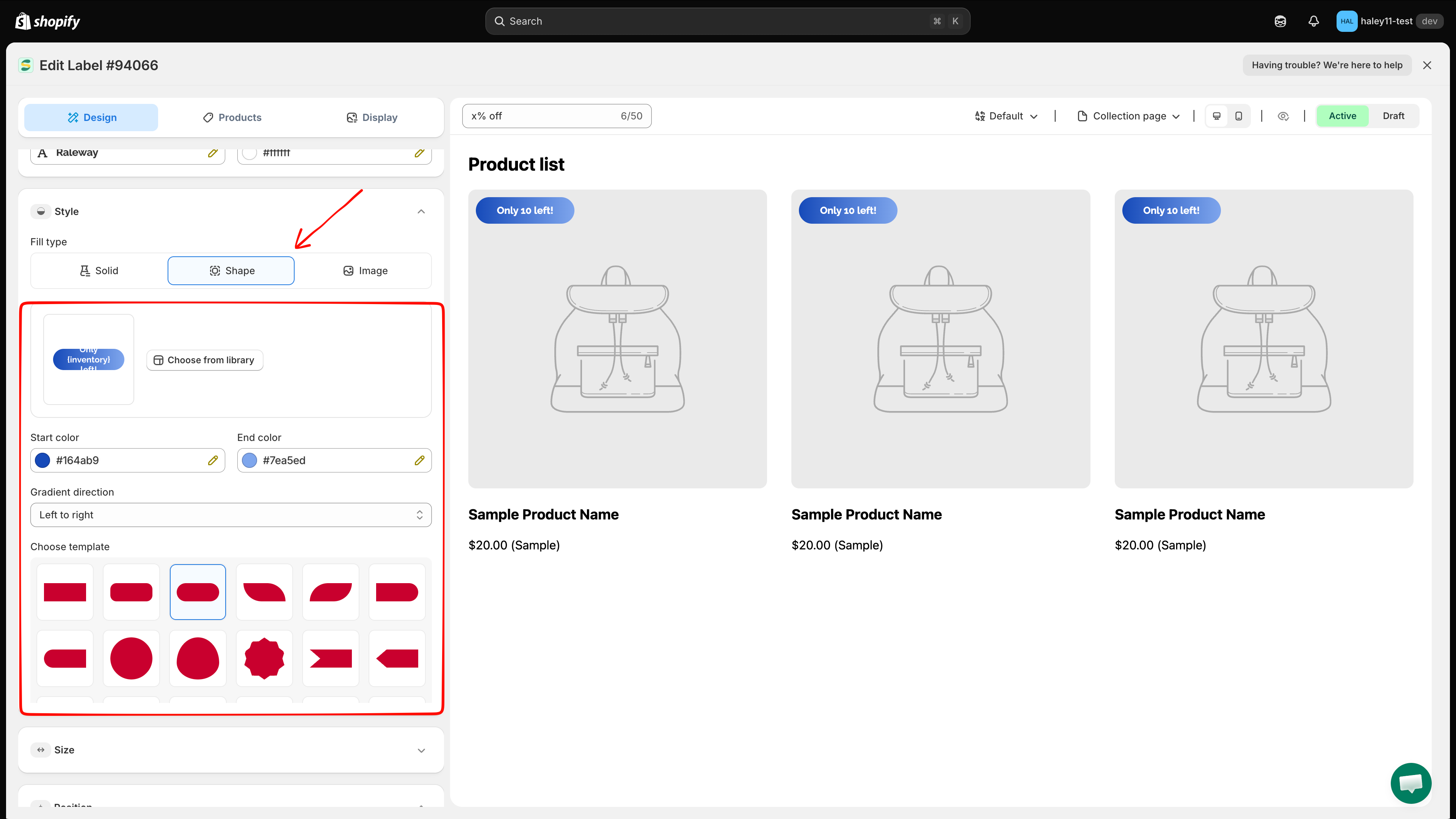1456x819 pixels.
Task: Choose Image fill type
Action: [x=365, y=271]
